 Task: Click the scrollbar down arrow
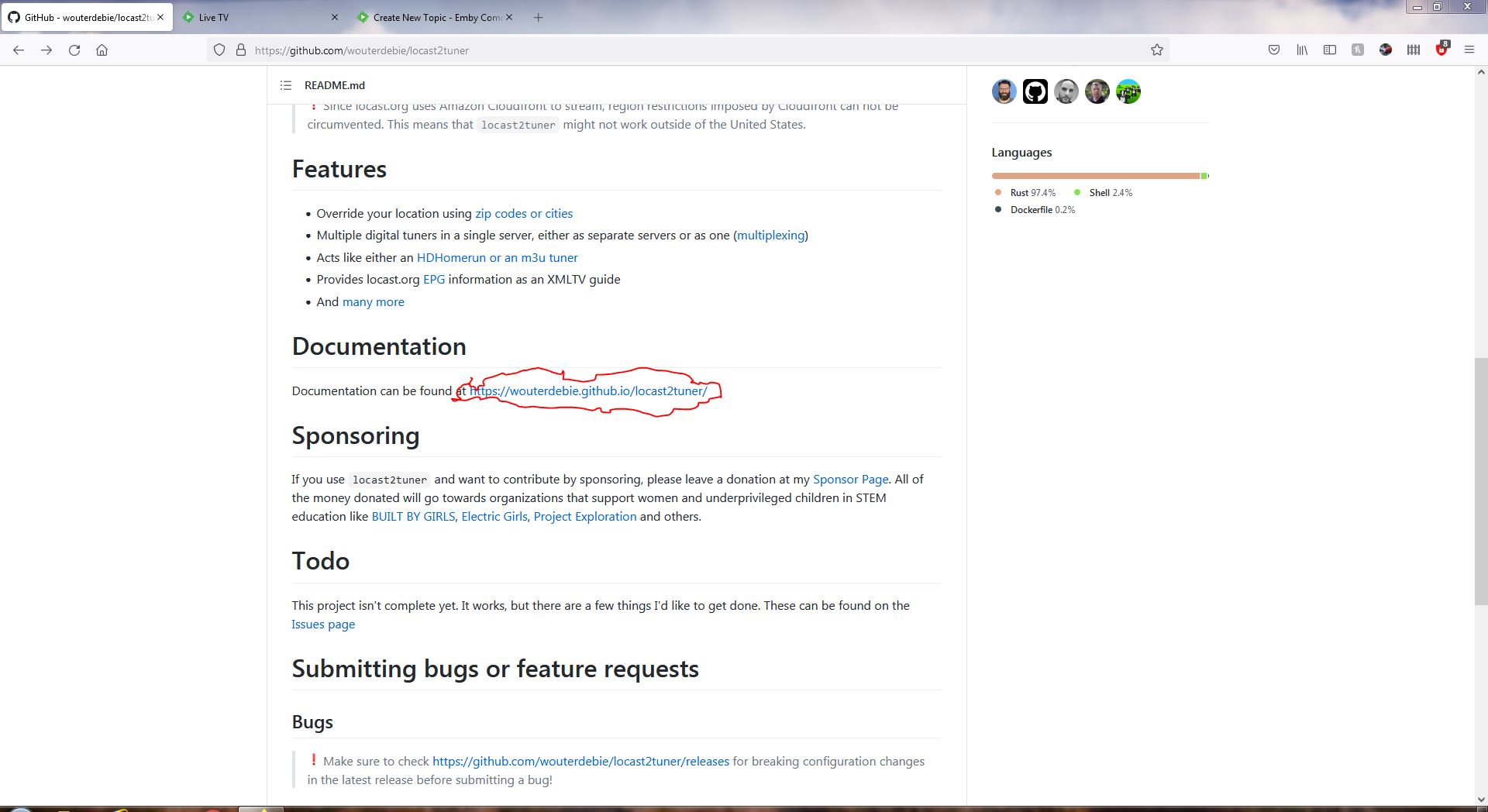(1481, 800)
